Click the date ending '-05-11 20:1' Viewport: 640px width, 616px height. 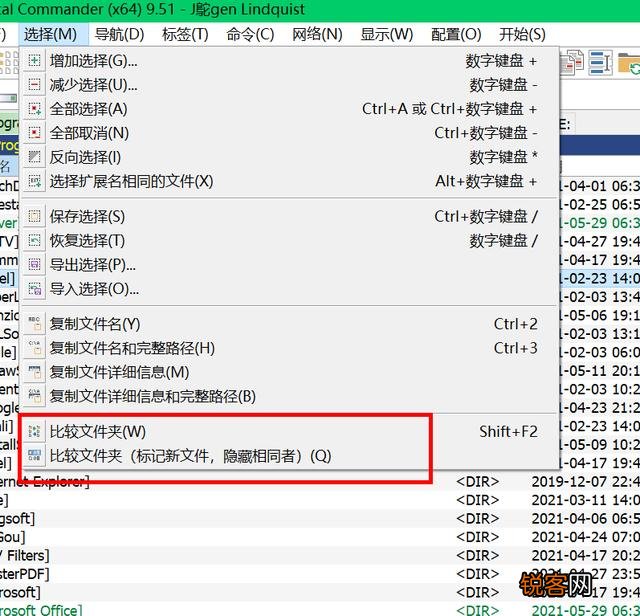[x=600, y=371]
